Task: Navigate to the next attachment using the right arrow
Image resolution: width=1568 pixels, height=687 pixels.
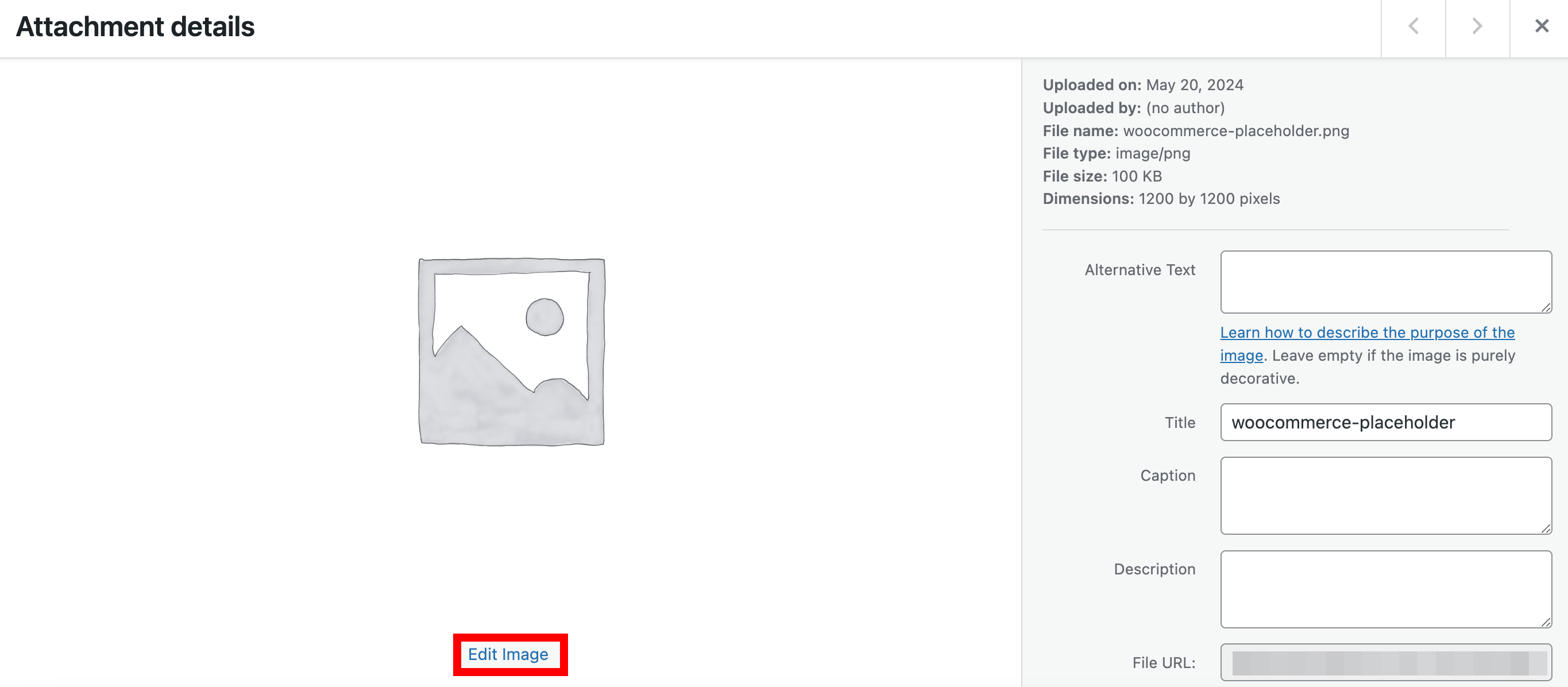Action: click(1477, 26)
